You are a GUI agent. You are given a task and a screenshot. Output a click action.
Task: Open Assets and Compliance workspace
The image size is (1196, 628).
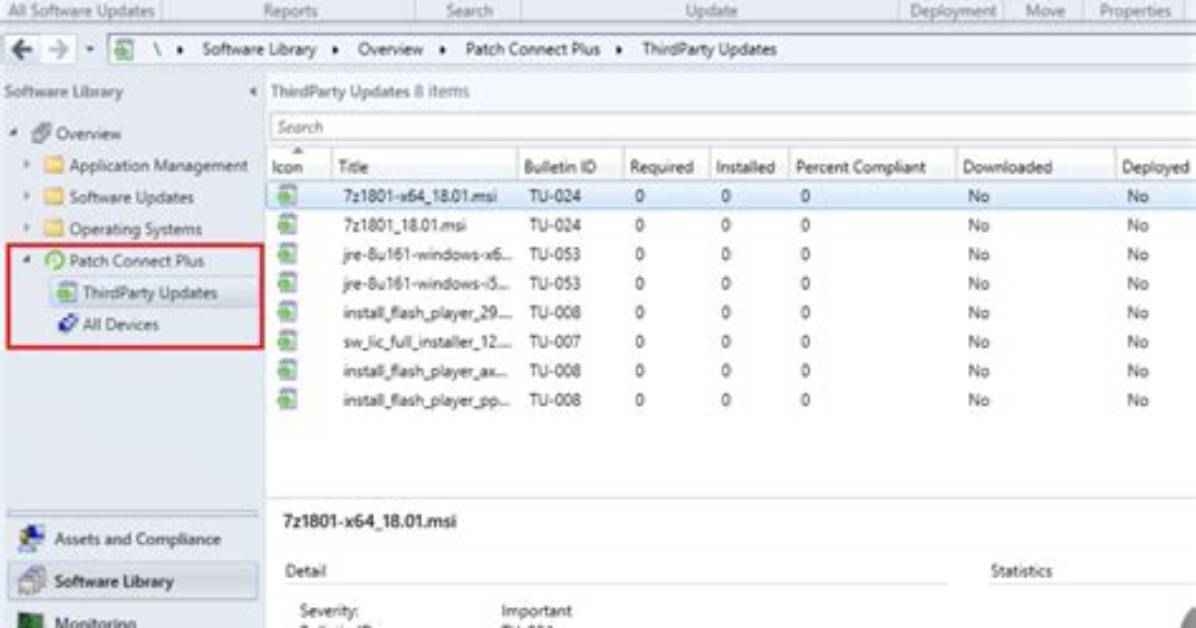point(137,539)
